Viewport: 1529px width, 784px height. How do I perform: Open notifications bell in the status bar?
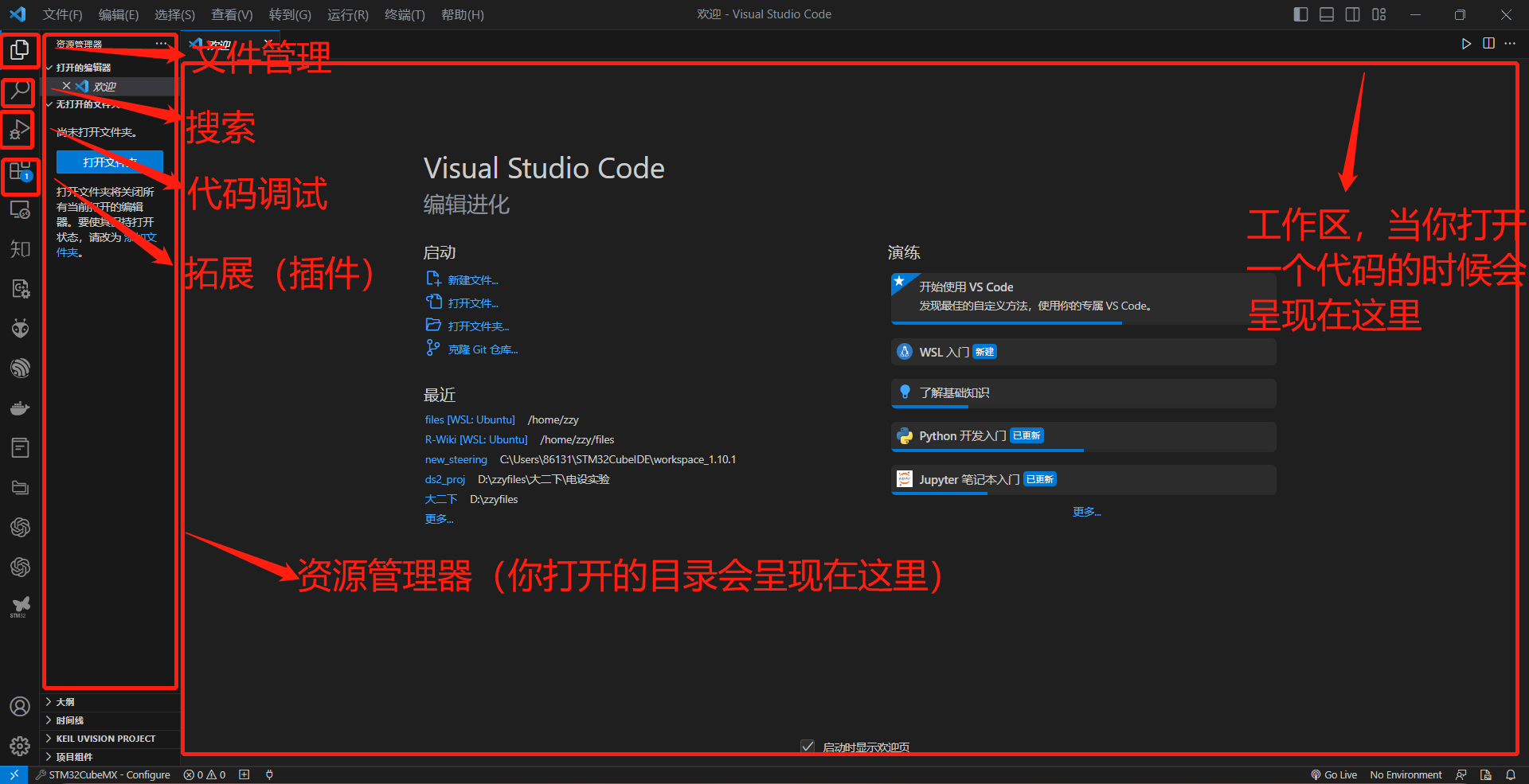tap(1511, 774)
